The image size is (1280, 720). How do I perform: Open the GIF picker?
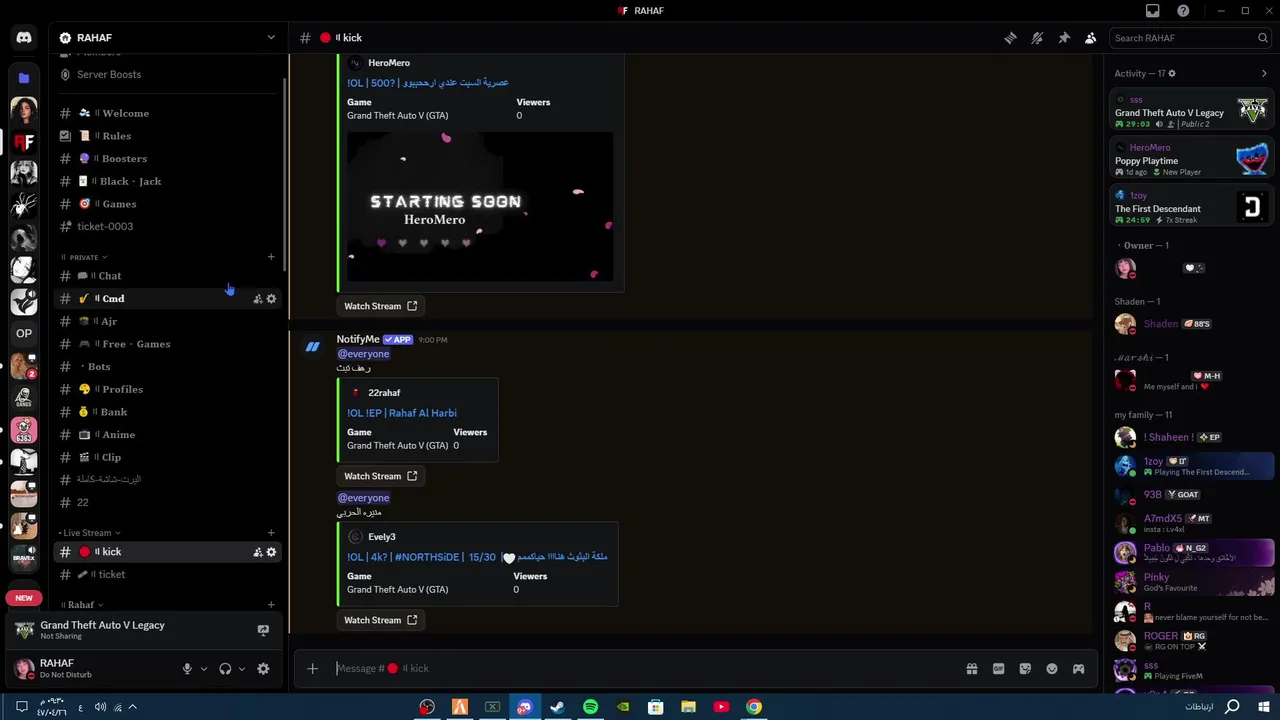point(998,669)
